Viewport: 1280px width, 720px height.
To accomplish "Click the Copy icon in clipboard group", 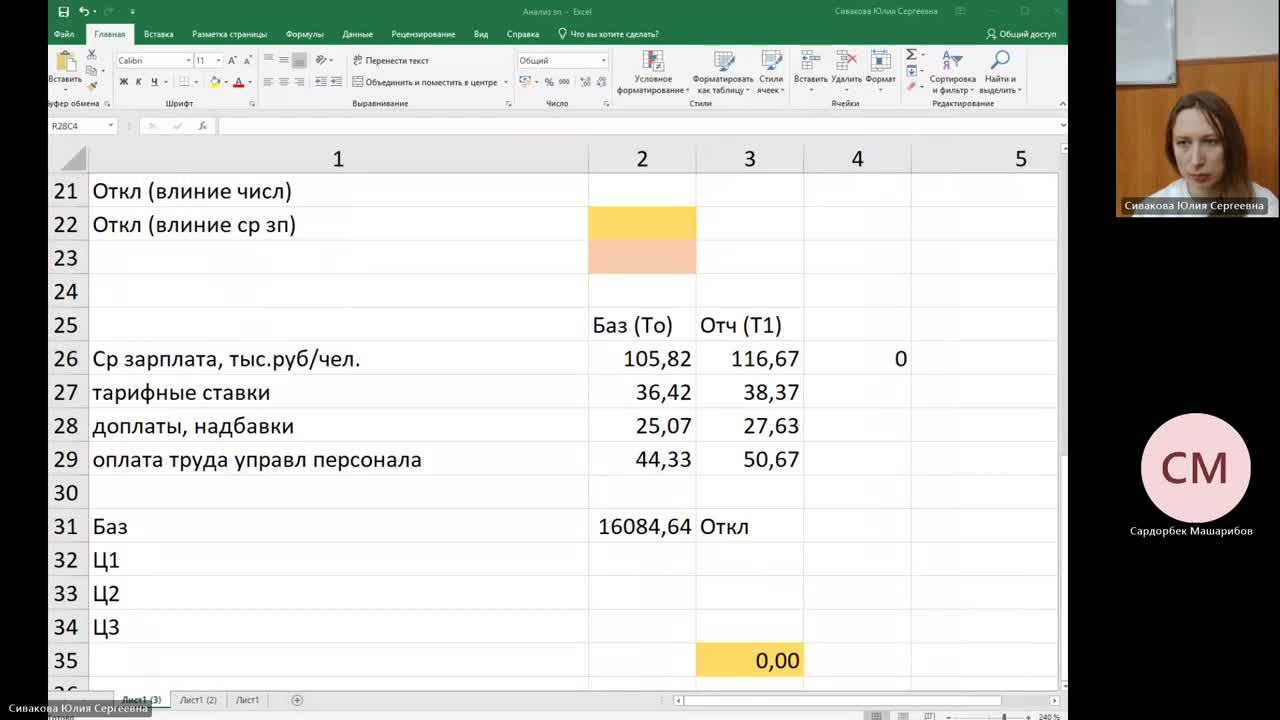I will click(91, 70).
